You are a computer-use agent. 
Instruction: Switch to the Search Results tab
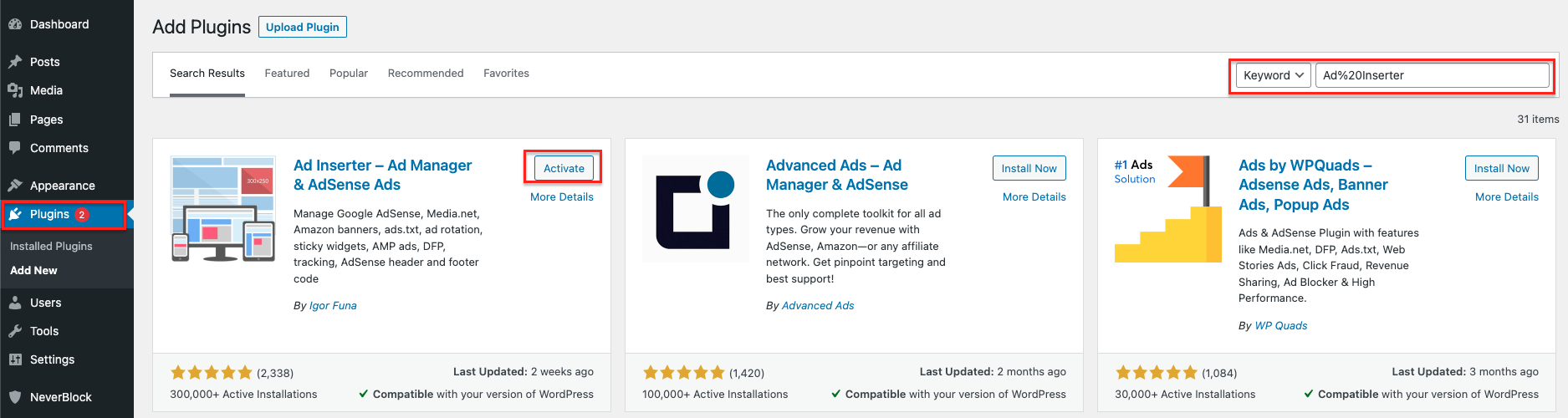207,74
